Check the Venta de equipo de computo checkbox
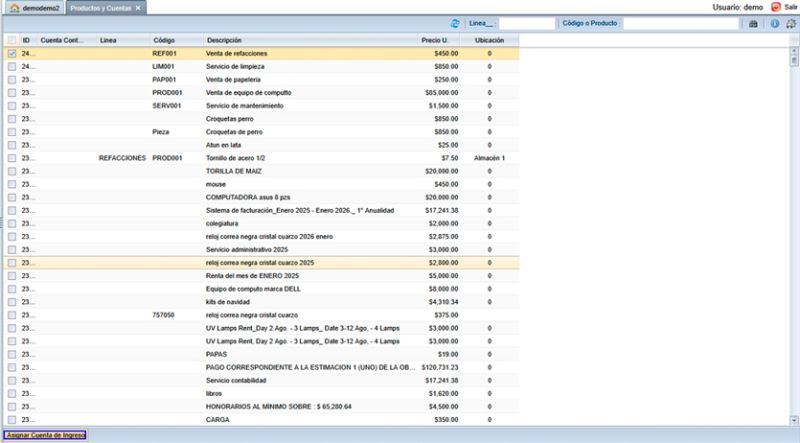Viewport: 800px width, 443px height. click(x=12, y=92)
